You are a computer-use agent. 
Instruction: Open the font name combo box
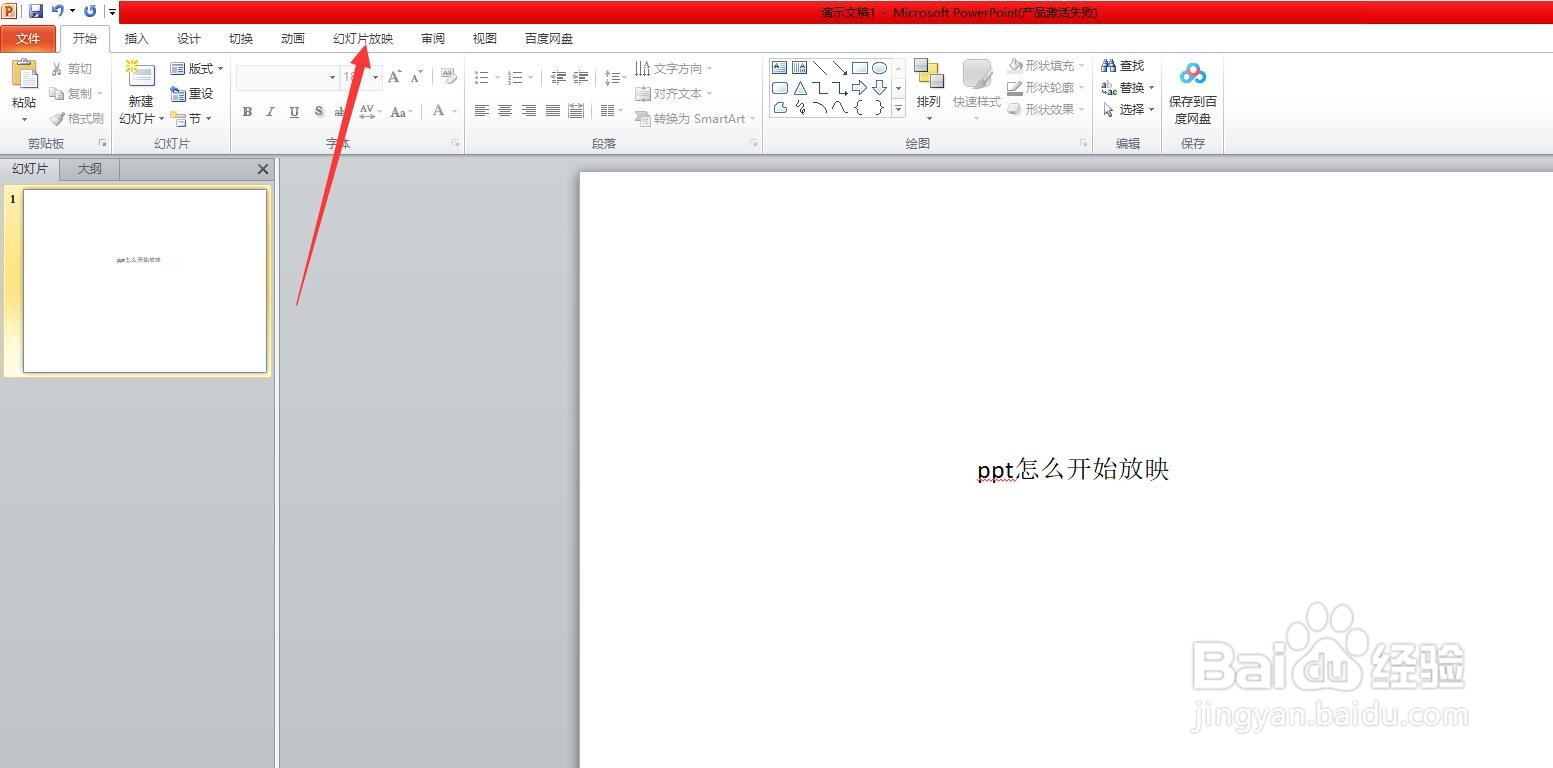pos(288,77)
